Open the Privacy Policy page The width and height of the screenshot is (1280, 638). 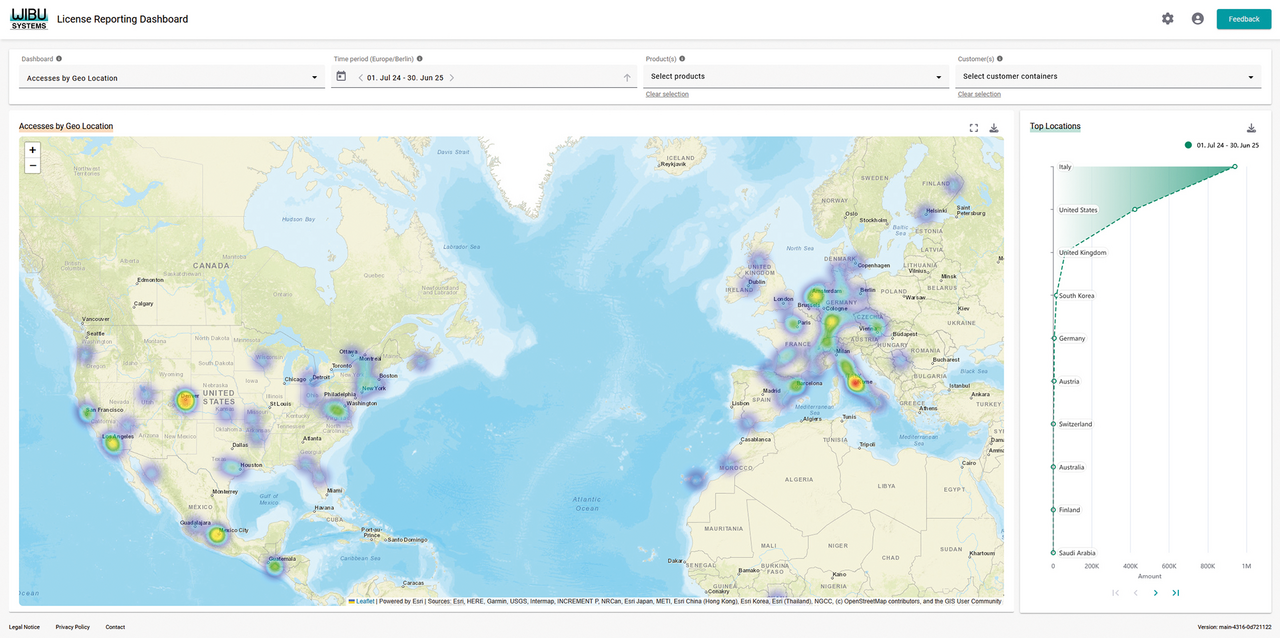click(x=72, y=627)
